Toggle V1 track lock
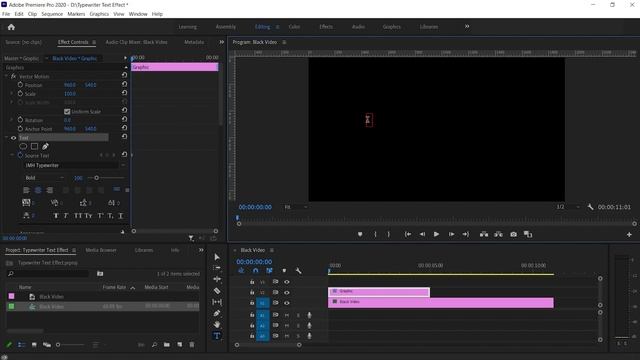This screenshot has height=360, width=640. click(x=252, y=303)
